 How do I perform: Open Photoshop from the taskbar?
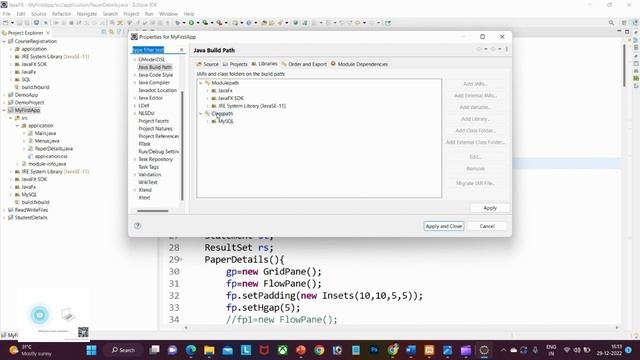pyautogui.click(x=374, y=350)
